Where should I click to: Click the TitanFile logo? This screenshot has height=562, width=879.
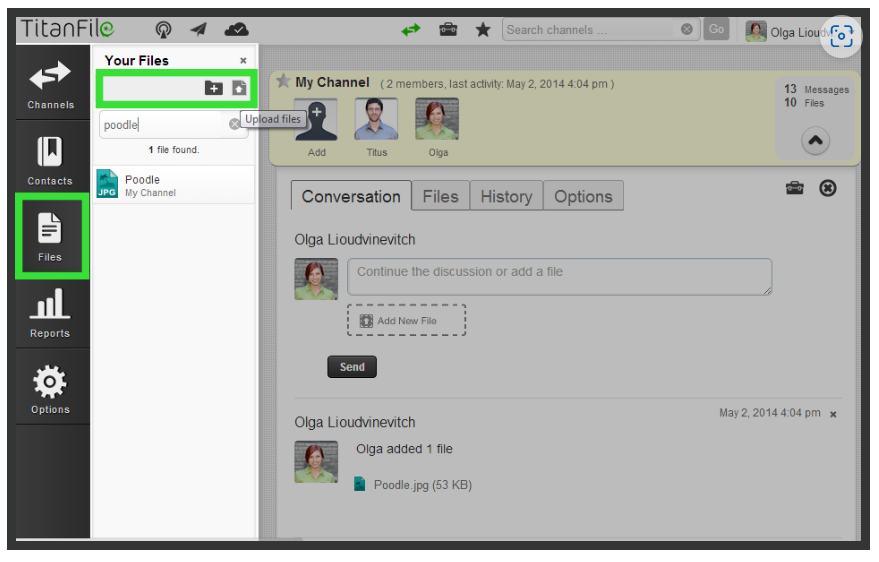67,28
